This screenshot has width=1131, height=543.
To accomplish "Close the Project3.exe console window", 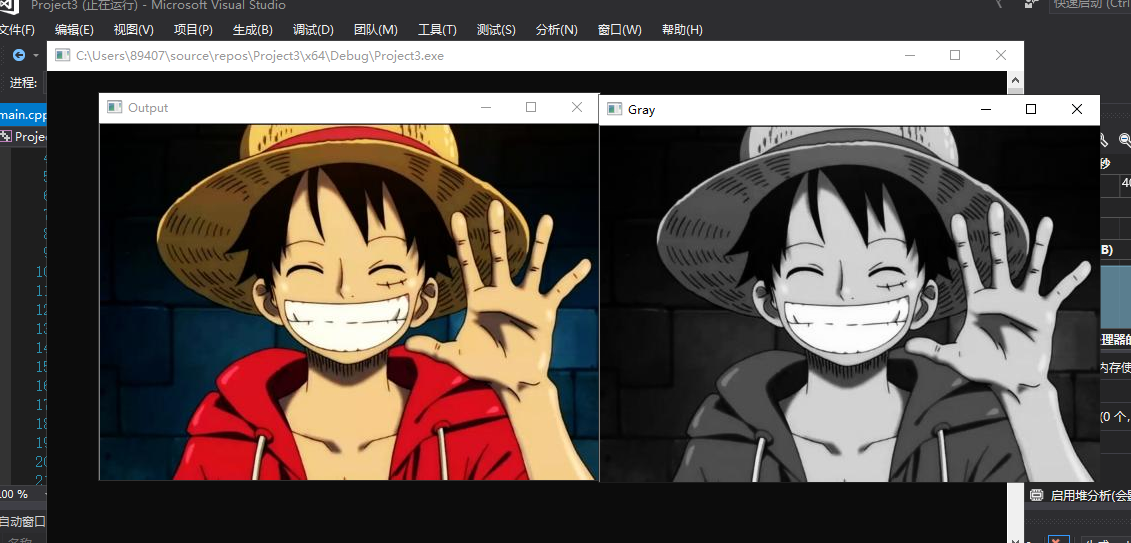I will pyautogui.click(x=1000, y=56).
